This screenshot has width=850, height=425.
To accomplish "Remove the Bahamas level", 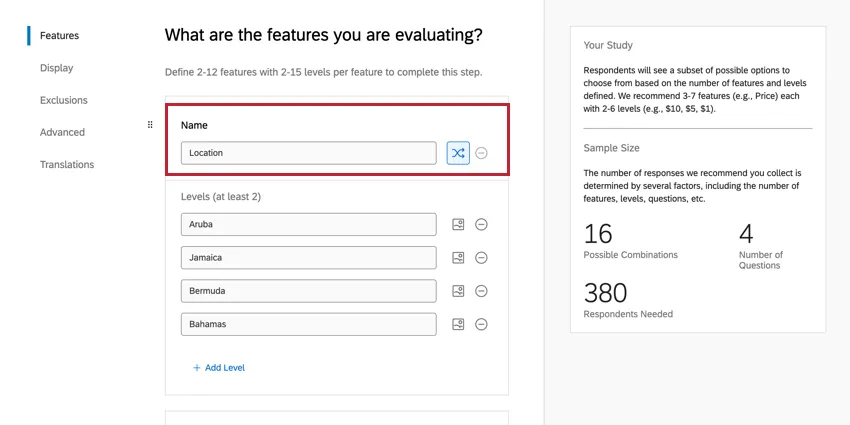I will pyautogui.click(x=481, y=324).
